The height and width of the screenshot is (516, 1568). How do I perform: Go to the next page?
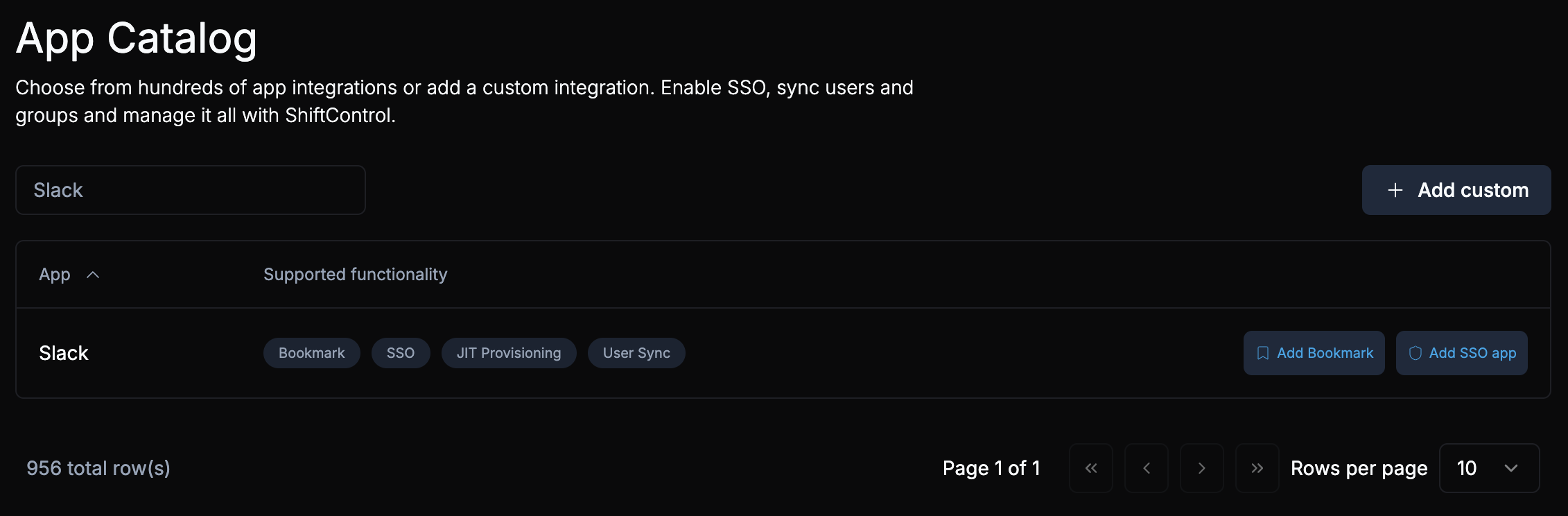(1202, 468)
